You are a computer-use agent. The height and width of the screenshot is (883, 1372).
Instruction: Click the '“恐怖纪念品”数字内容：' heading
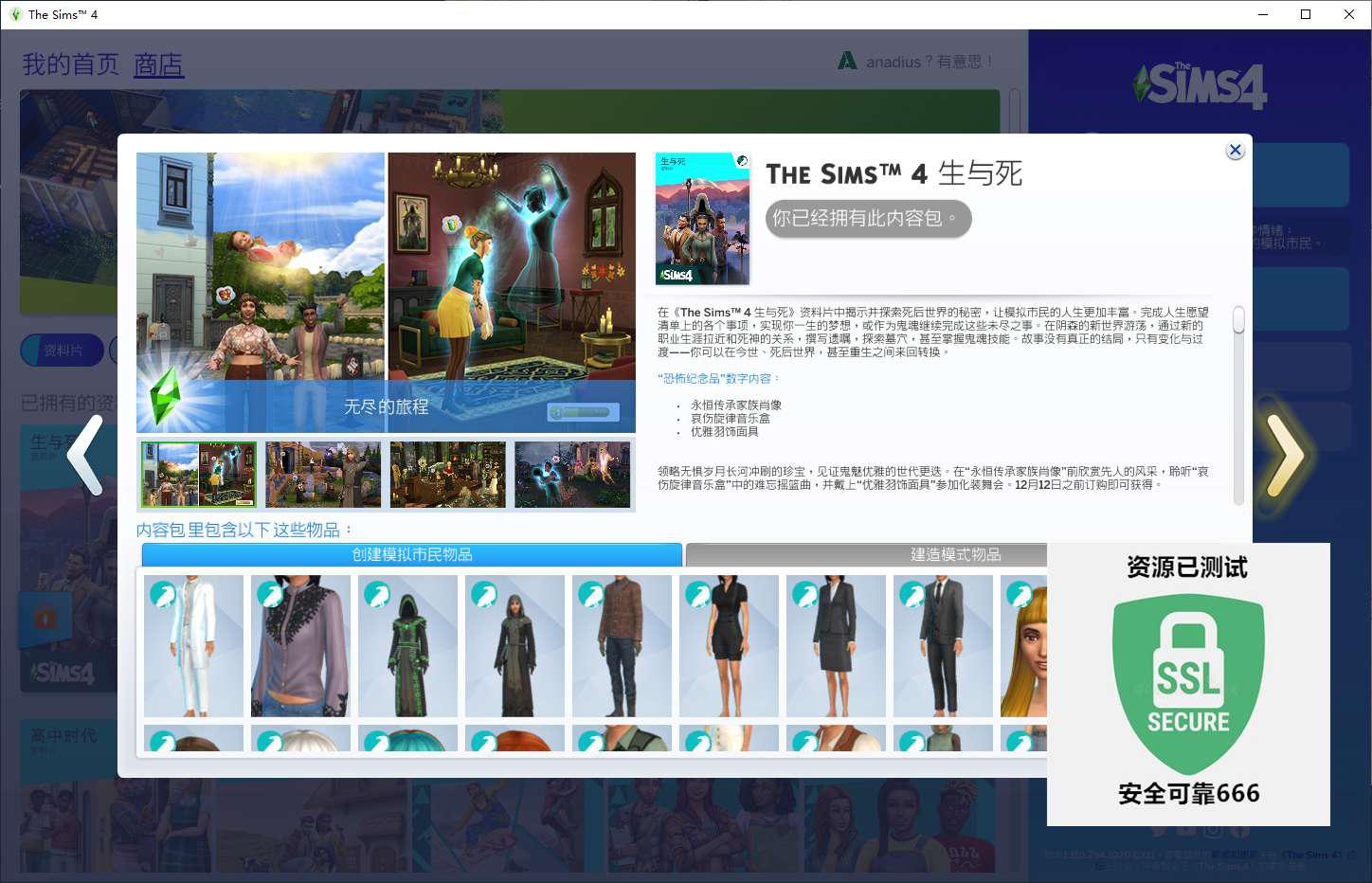(x=719, y=378)
